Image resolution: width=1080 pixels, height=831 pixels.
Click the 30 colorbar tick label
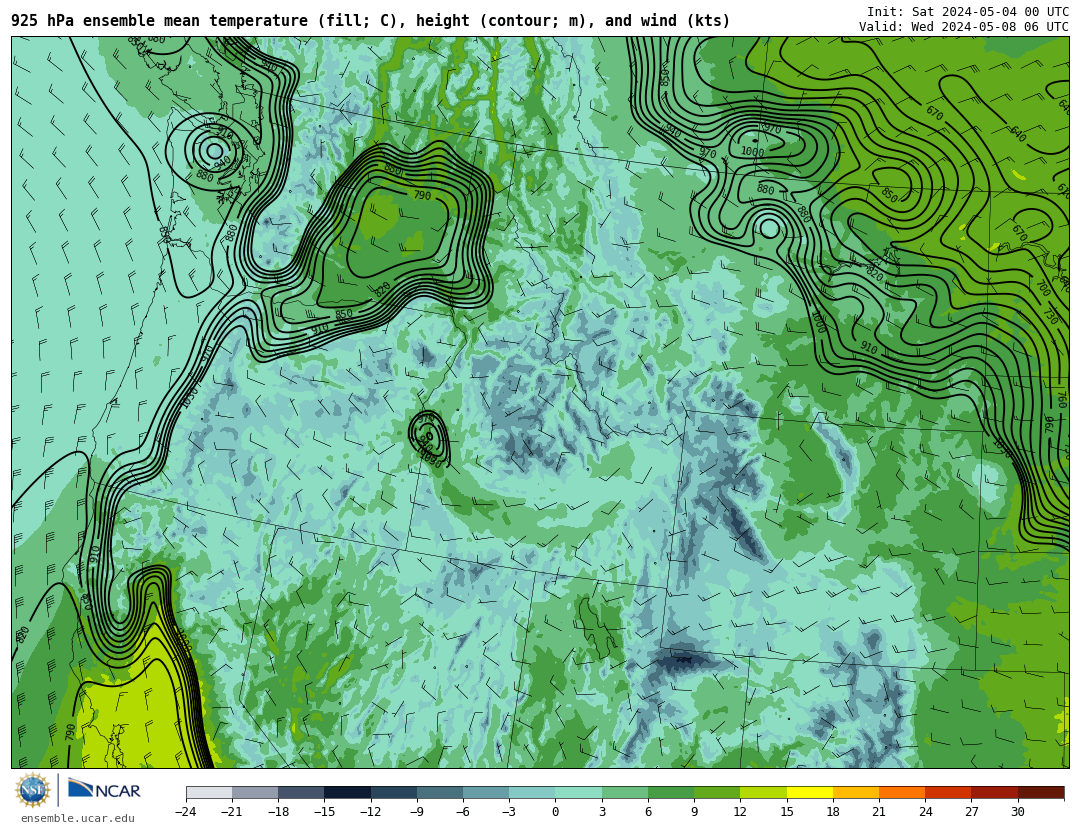click(x=1017, y=812)
